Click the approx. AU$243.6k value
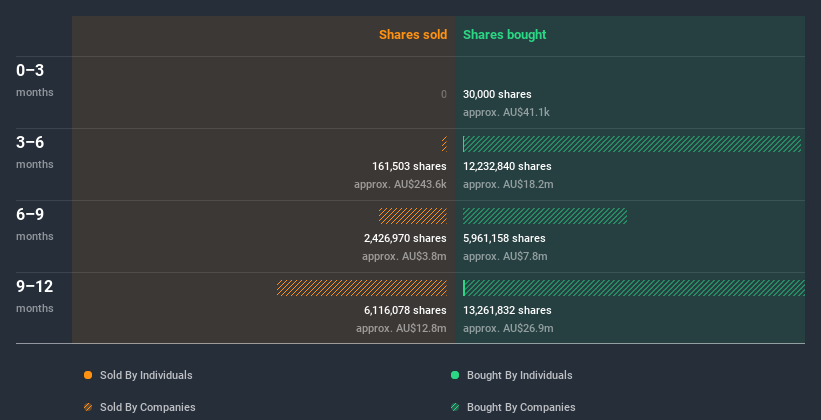This screenshot has height=420, width=821. pyautogui.click(x=401, y=184)
